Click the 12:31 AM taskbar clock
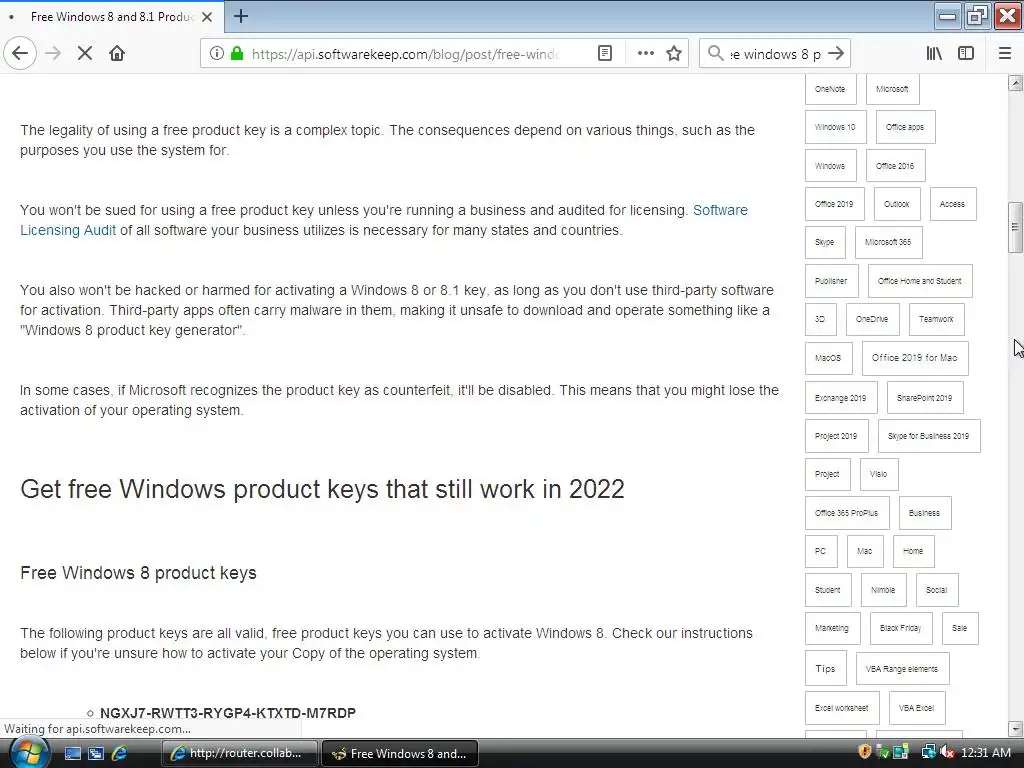The image size is (1024, 768). pos(986,753)
